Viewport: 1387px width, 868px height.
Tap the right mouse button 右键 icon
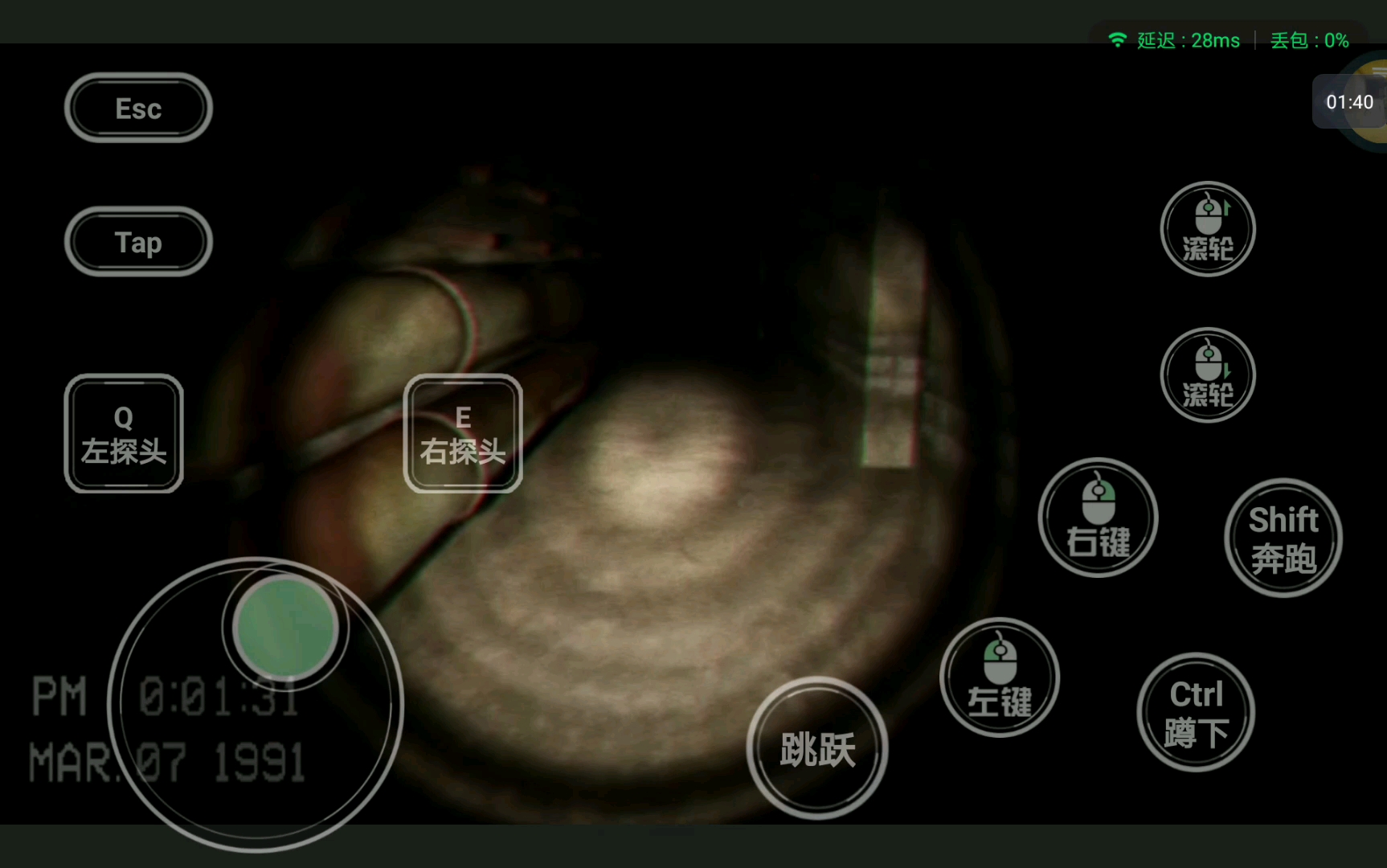[1098, 518]
